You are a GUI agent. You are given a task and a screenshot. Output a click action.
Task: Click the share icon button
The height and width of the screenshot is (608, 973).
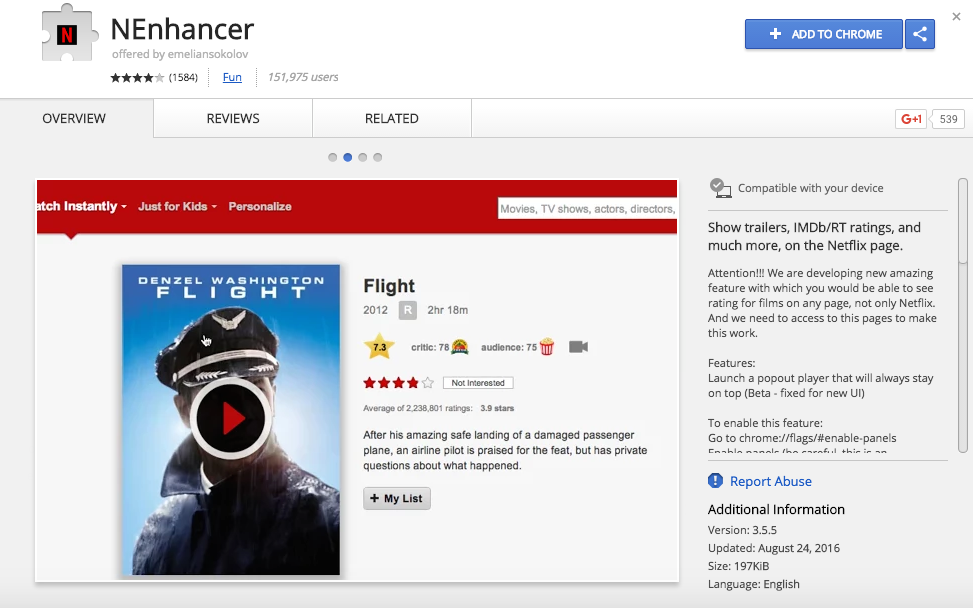tap(920, 34)
